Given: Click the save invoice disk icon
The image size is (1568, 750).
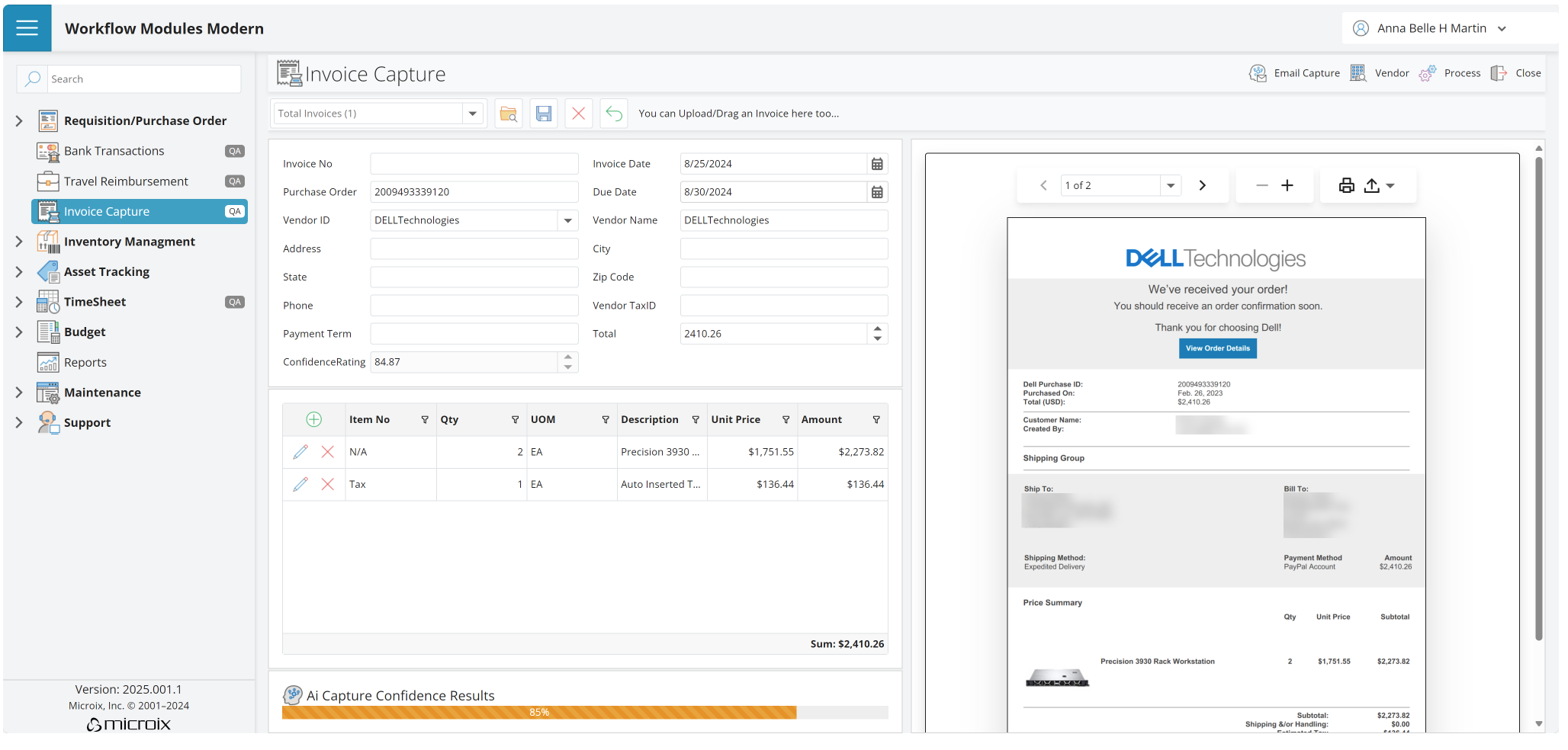Looking at the screenshot, I should [543, 114].
